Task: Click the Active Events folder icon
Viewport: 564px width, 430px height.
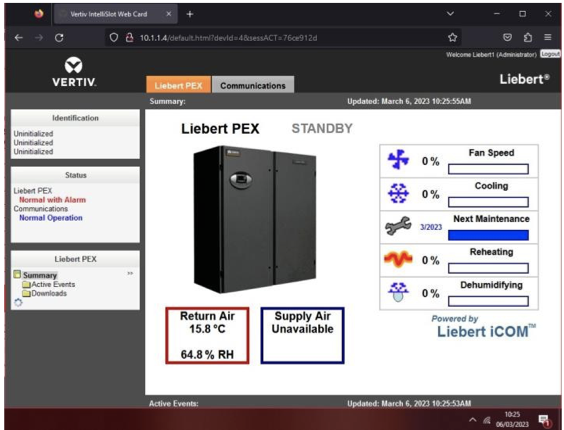Action: coord(26,284)
